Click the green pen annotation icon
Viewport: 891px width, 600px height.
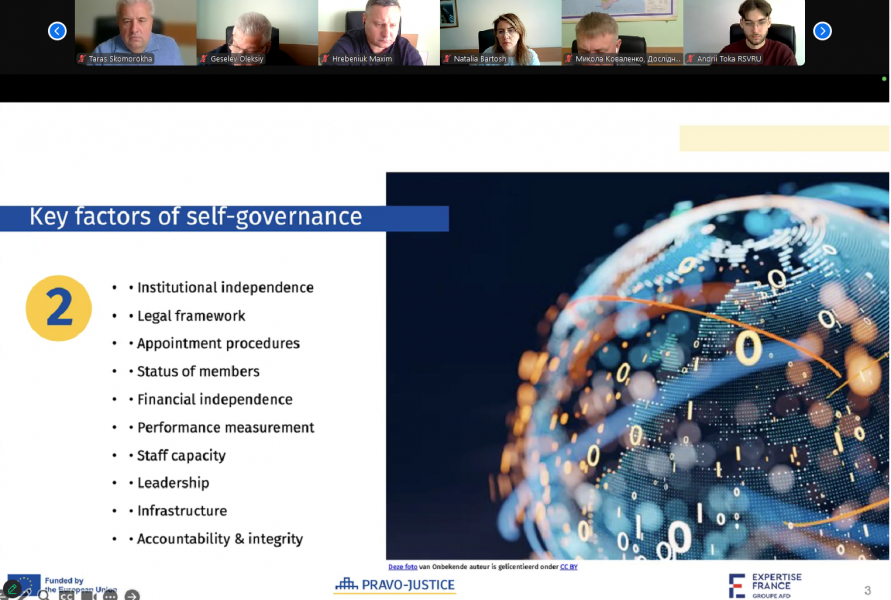tap(12, 589)
